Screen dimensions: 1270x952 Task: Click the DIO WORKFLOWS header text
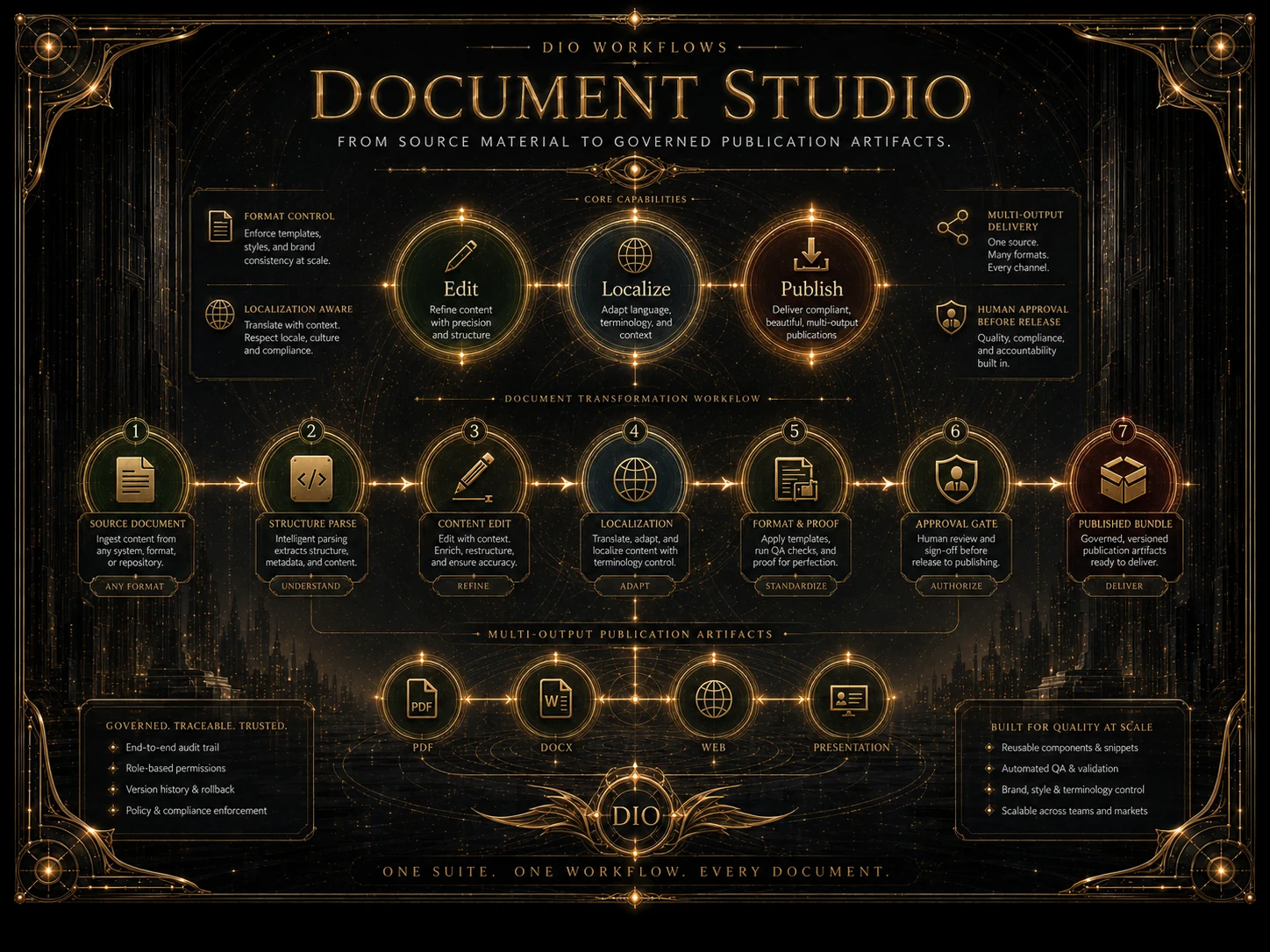coord(635,47)
